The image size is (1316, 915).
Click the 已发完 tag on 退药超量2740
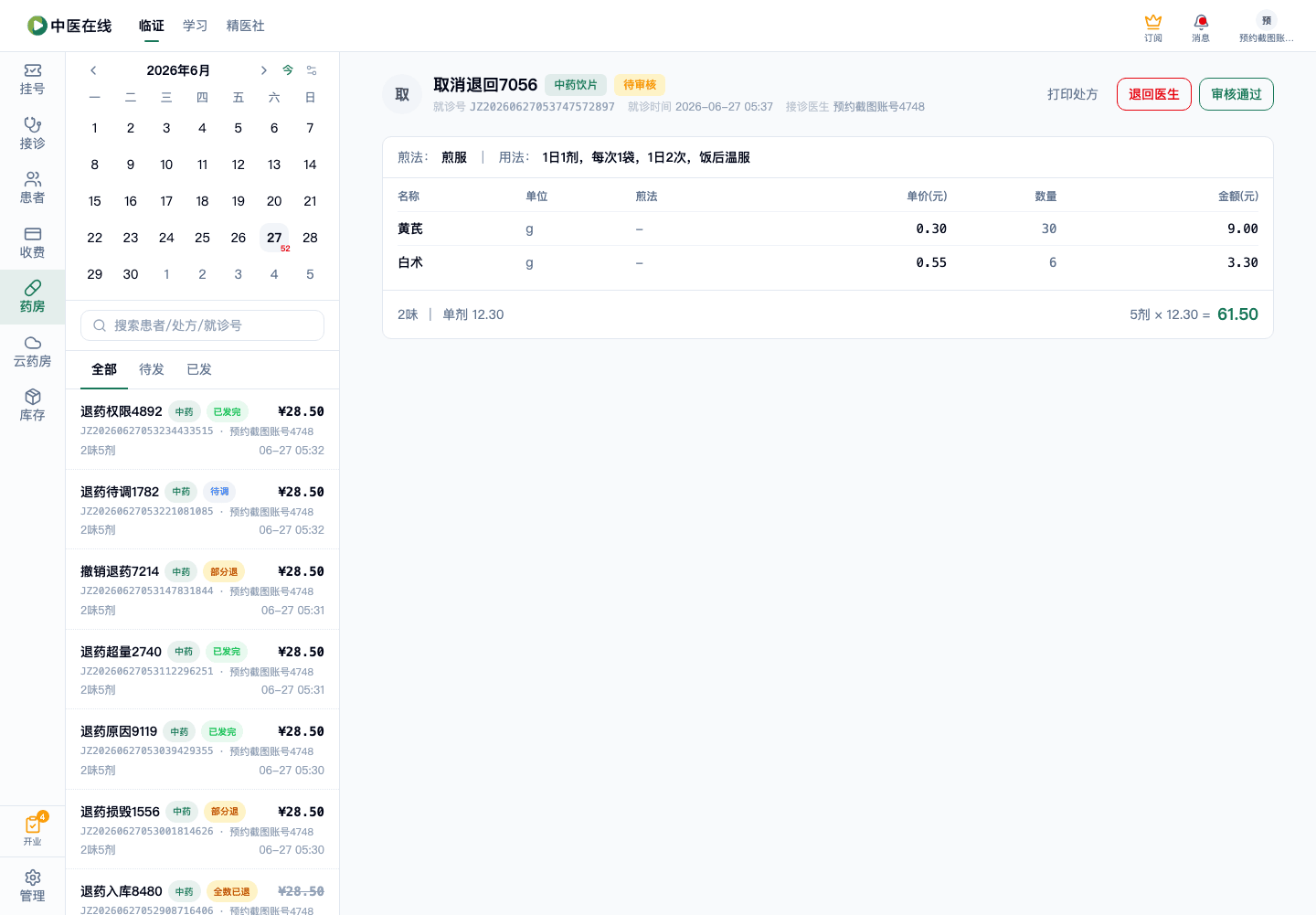click(x=227, y=652)
